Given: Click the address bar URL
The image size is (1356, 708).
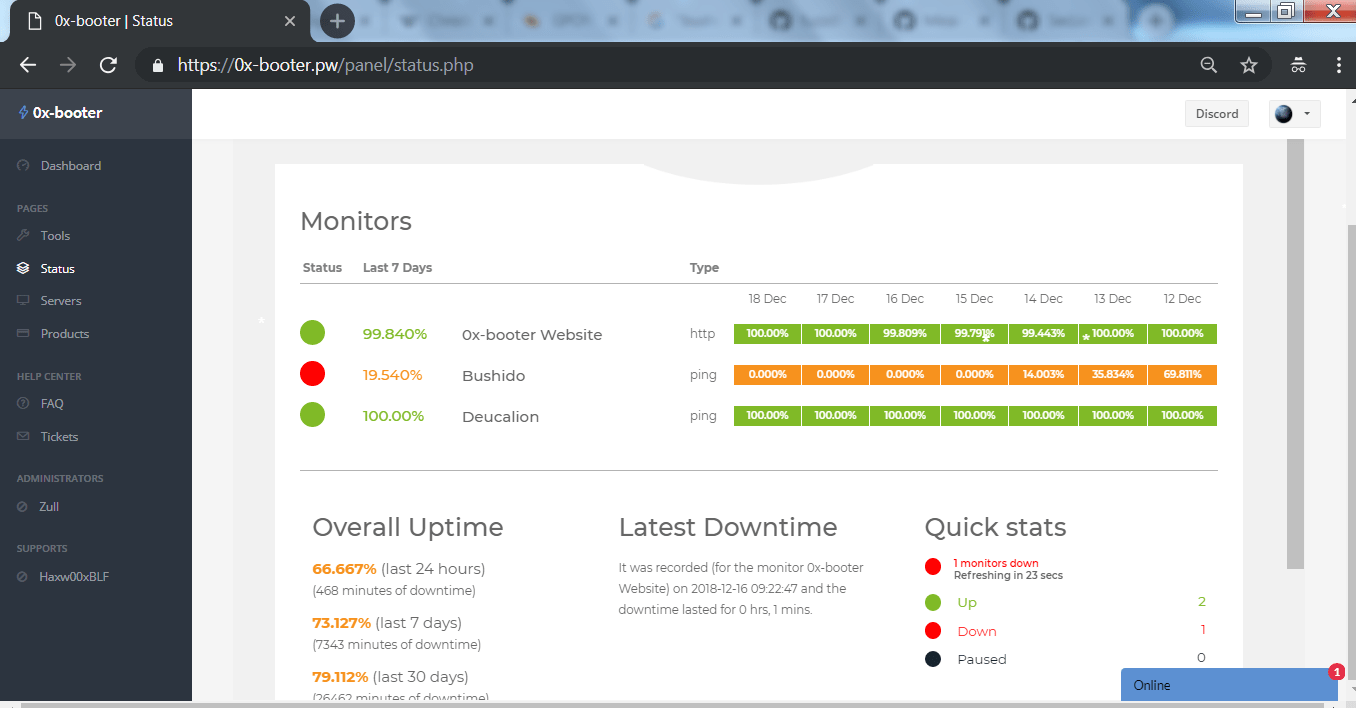Looking at the screenshot, I should pos(325,65).
